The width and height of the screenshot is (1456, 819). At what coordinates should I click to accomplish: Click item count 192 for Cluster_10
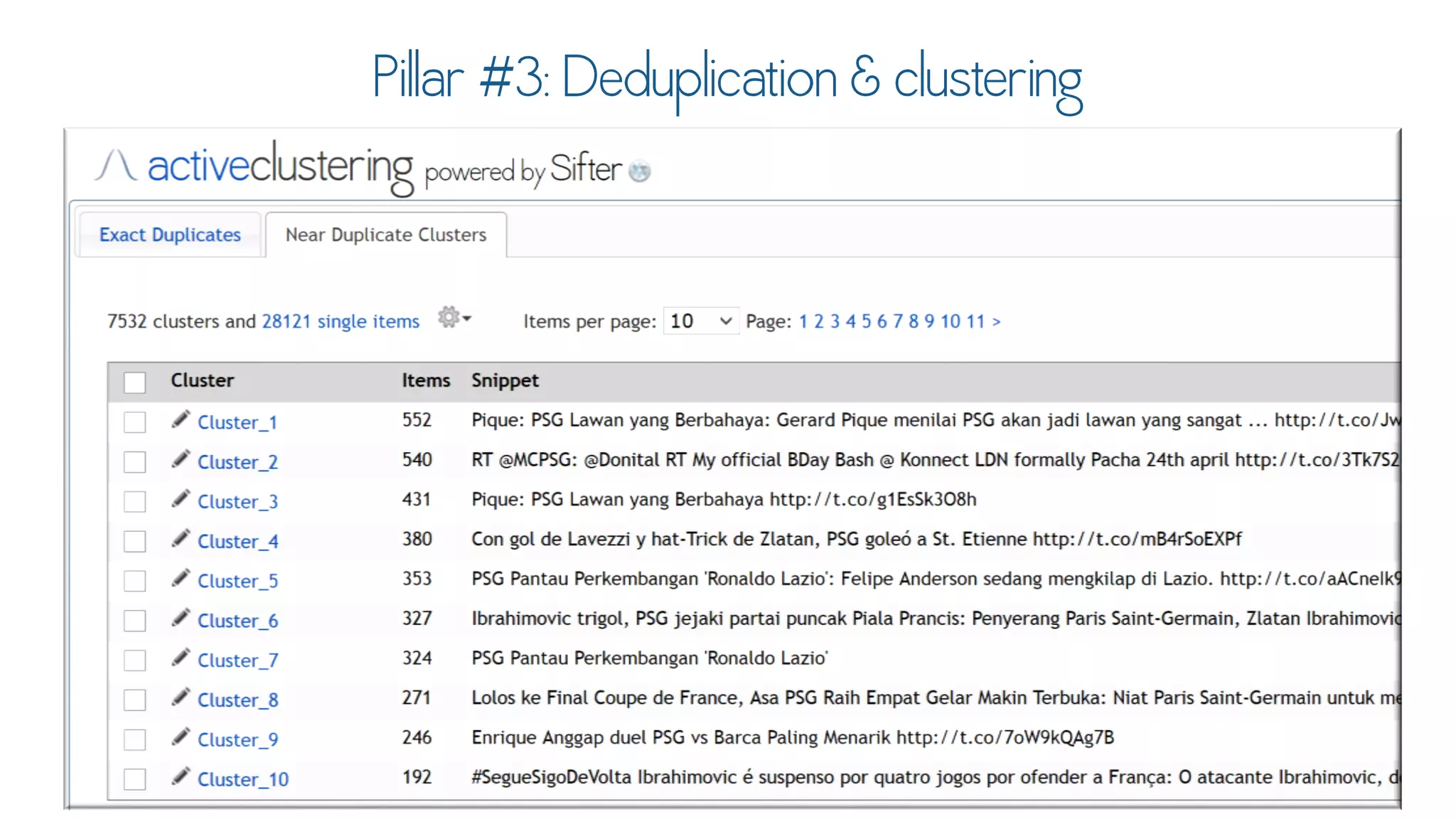point(417,777)
